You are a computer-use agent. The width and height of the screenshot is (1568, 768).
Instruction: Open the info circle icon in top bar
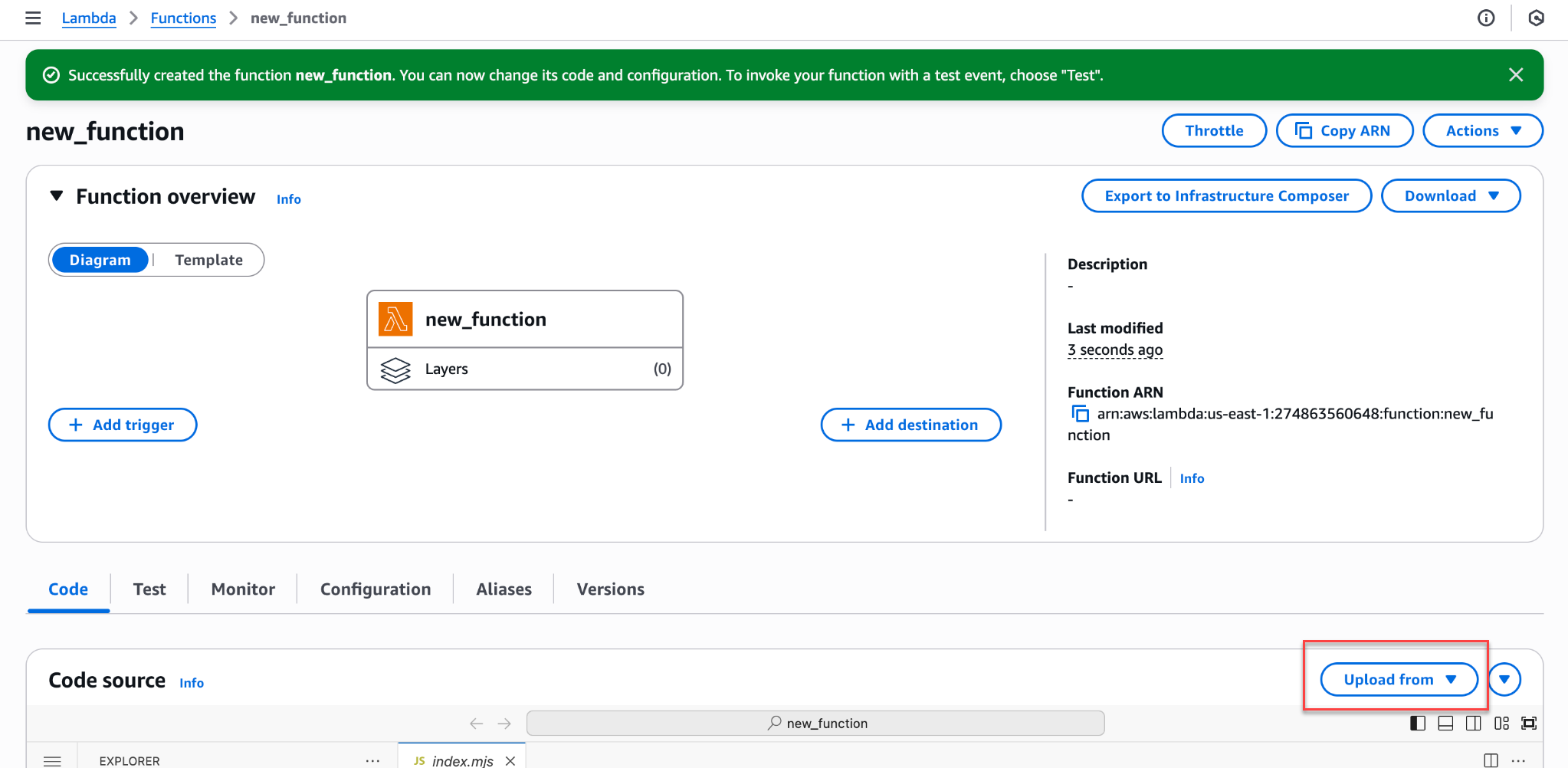pos(1485,18)
